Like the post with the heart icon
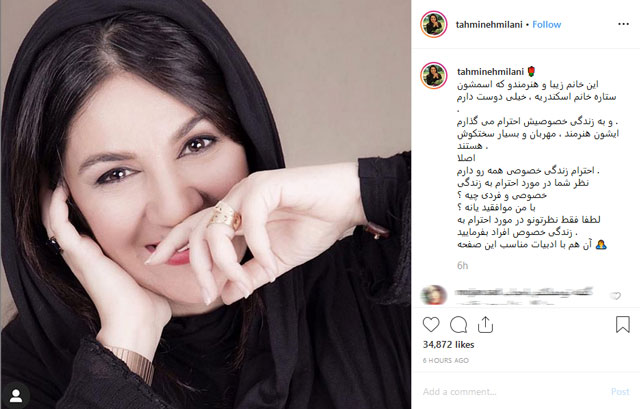Screen dimensions: 640x409 (431, 325)
